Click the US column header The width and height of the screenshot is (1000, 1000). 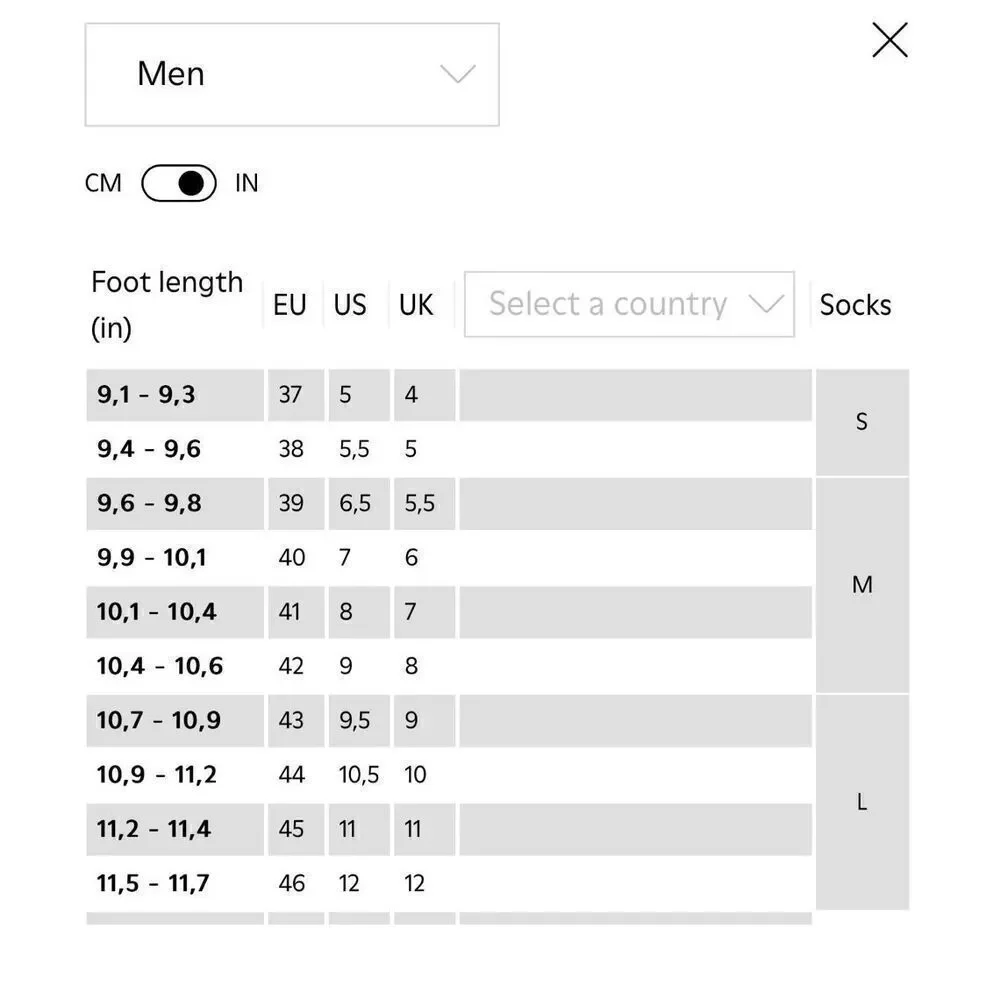[350, 305]
